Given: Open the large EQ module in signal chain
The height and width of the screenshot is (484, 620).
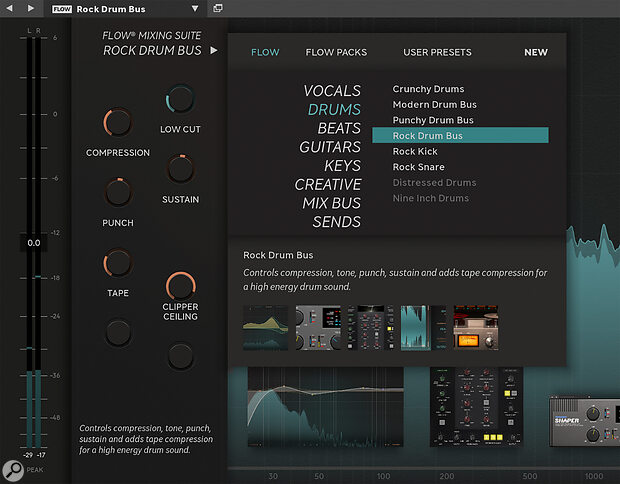Looking at the screenshot, I should (x=326, y=407).
